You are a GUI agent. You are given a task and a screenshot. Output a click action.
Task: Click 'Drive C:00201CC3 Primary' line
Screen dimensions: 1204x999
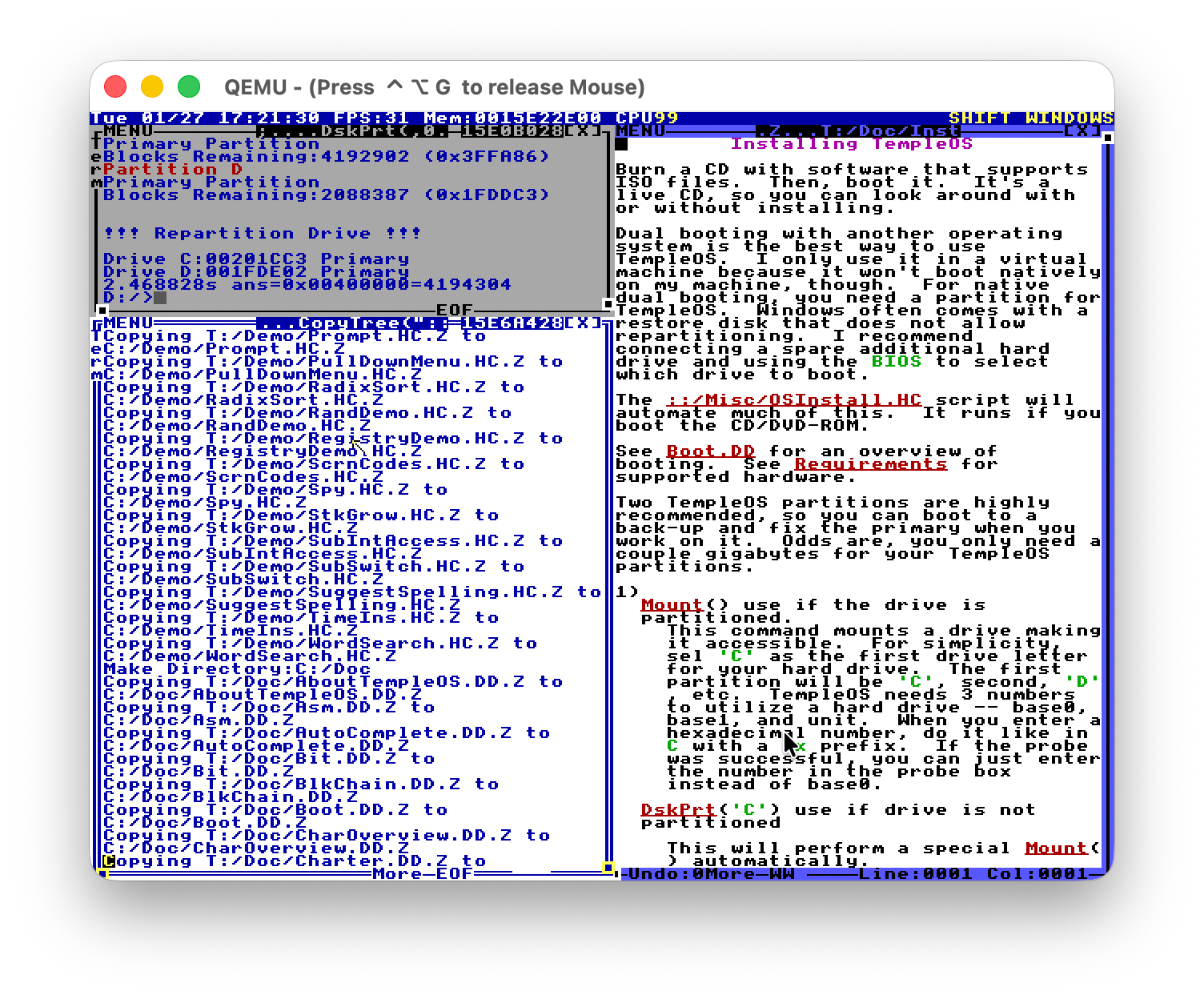pos(256,259)
